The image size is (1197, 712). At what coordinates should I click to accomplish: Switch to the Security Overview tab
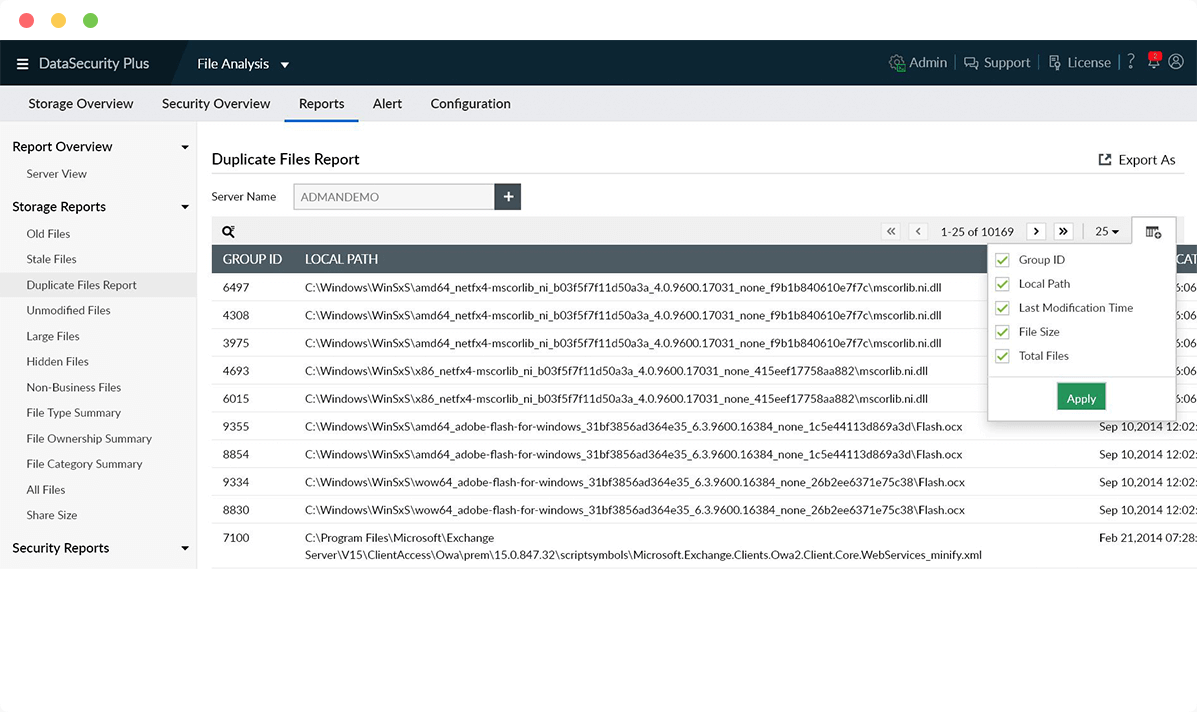point(216,104)
